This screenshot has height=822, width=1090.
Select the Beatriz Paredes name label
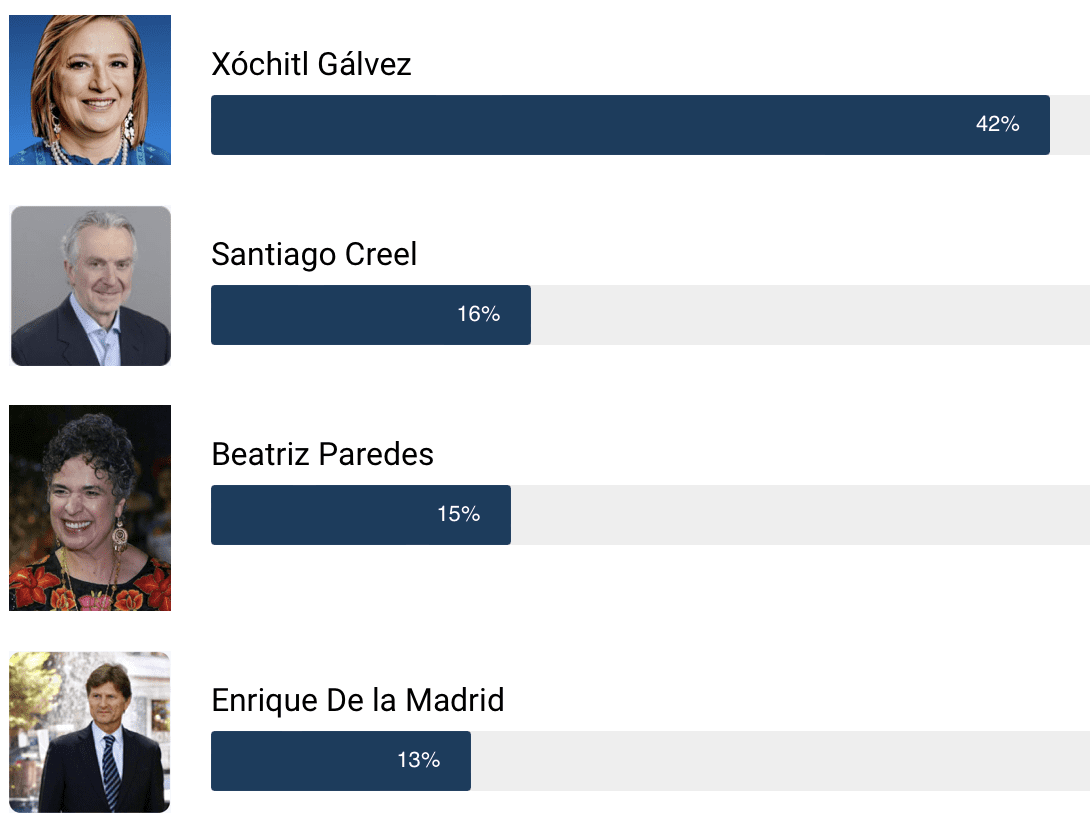click(322, 454)
